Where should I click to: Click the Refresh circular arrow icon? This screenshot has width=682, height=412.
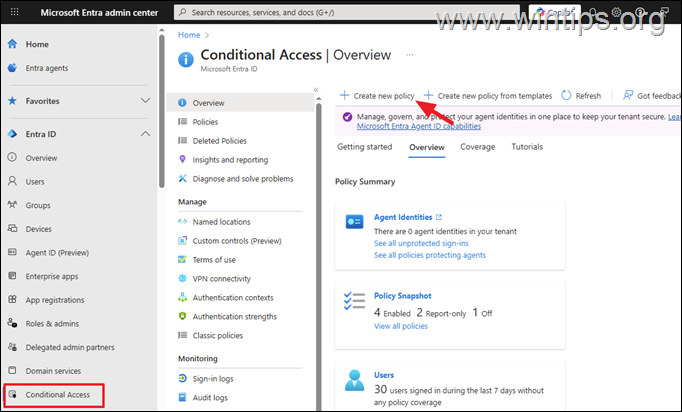click(566, 95)
